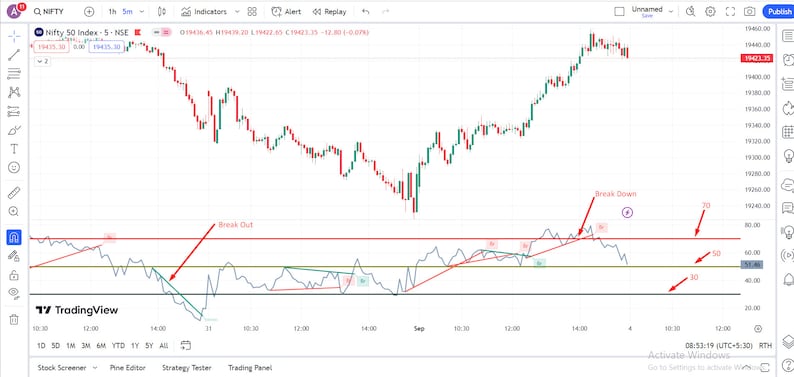Screen dimensions: 794x377
Task: Select the YTD date range
Action: tap(118, 346)
